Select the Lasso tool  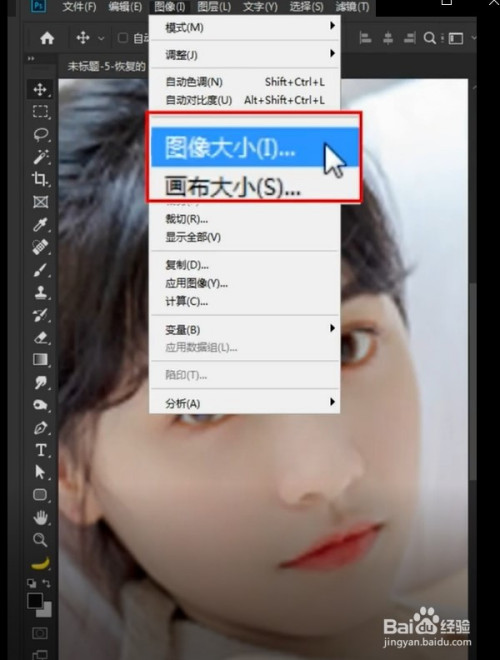pyautogui.click(x=40, y=134)
